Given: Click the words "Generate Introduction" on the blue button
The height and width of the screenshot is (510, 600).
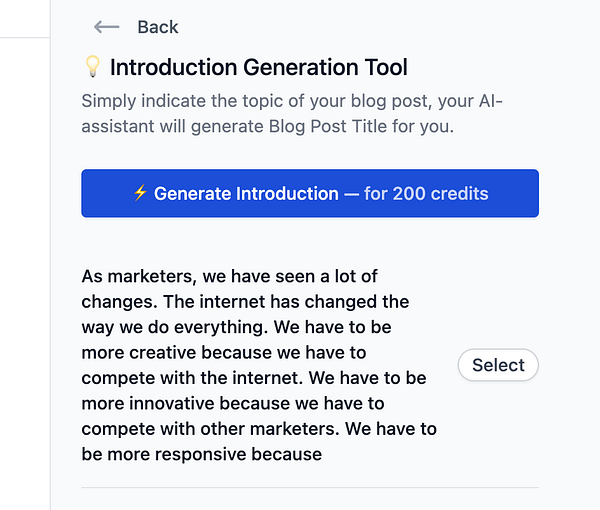Looking at the screenshot, I should 246,193.
